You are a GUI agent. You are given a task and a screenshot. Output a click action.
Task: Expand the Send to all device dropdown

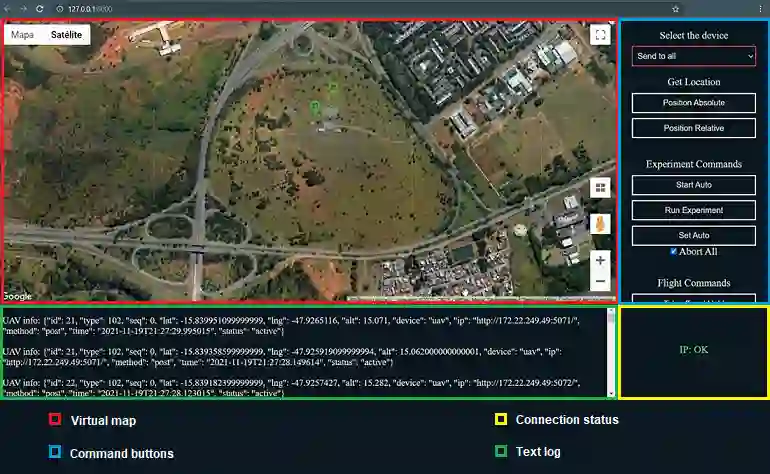(x=693, y=56)
